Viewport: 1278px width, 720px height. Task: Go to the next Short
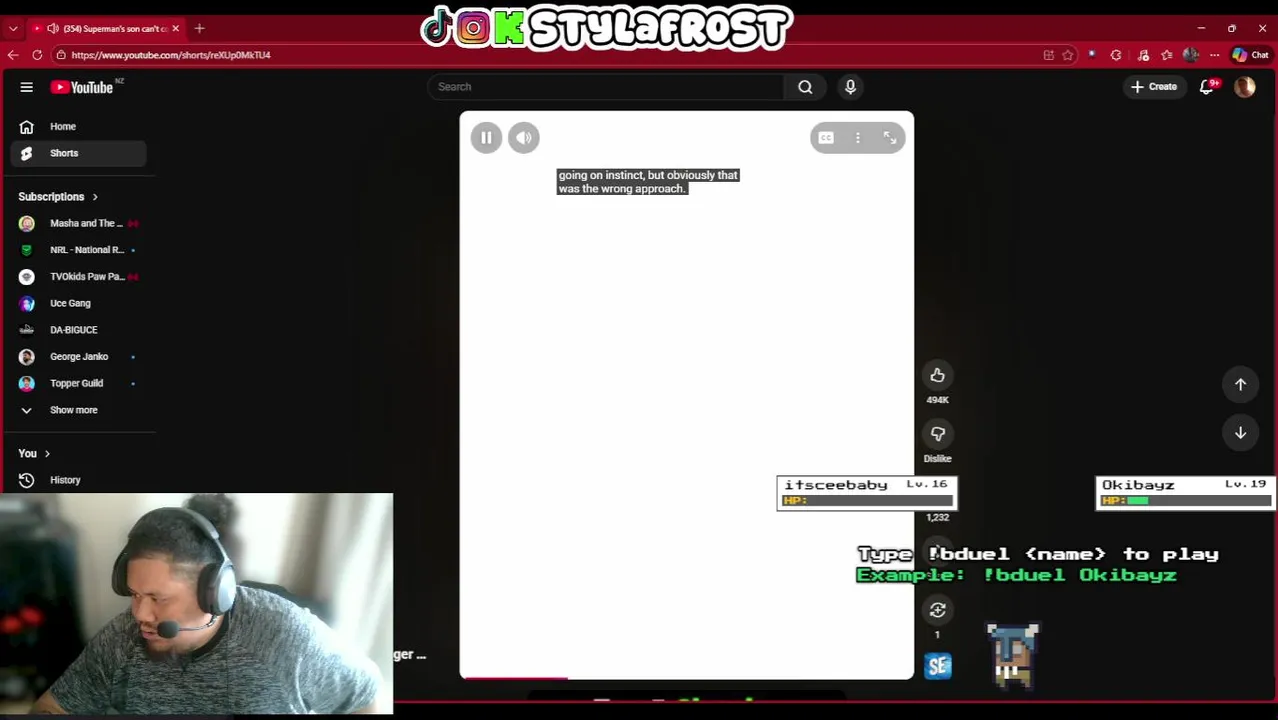1240,432
